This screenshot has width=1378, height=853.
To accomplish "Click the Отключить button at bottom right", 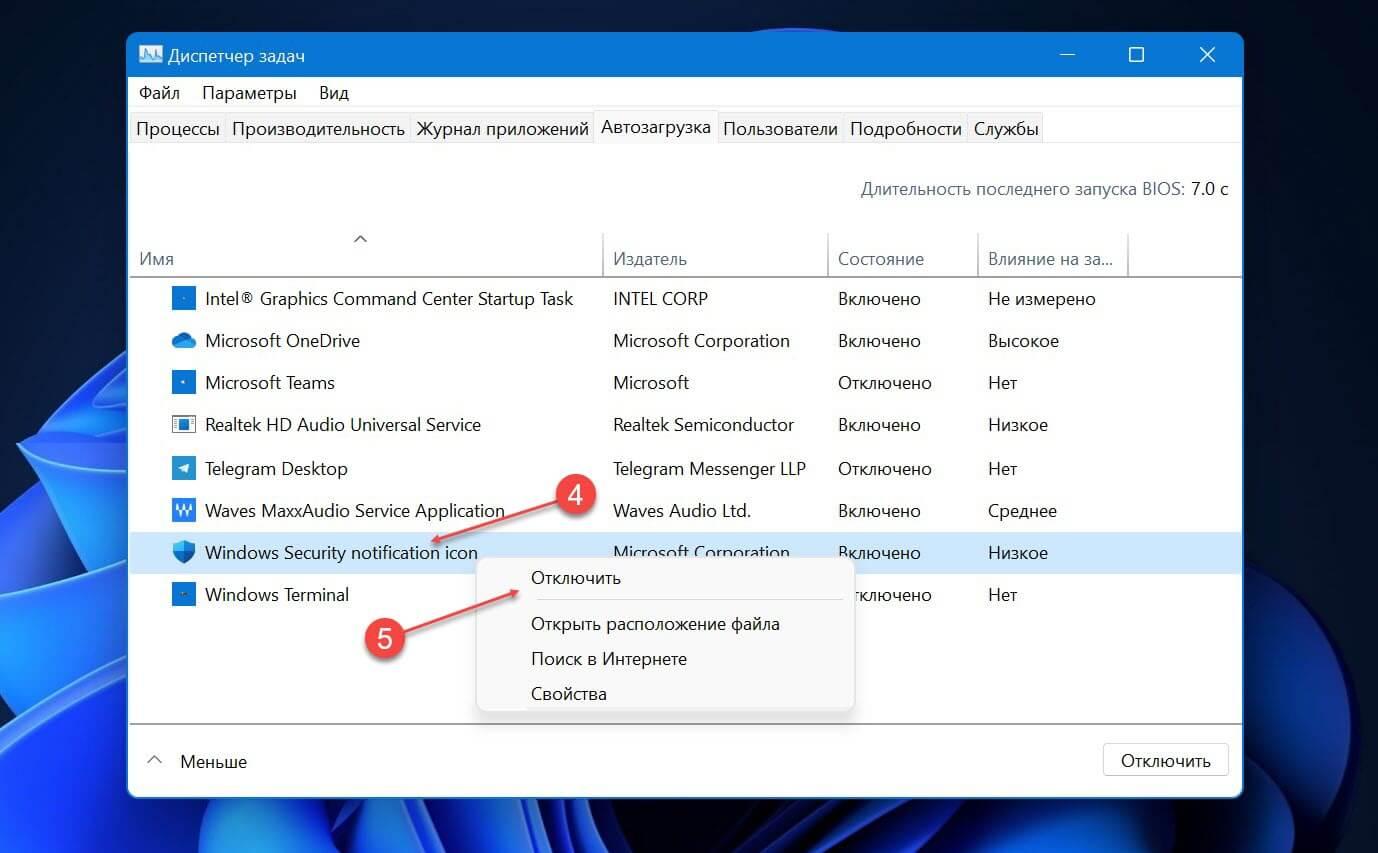I will [x=1165, y=760].
